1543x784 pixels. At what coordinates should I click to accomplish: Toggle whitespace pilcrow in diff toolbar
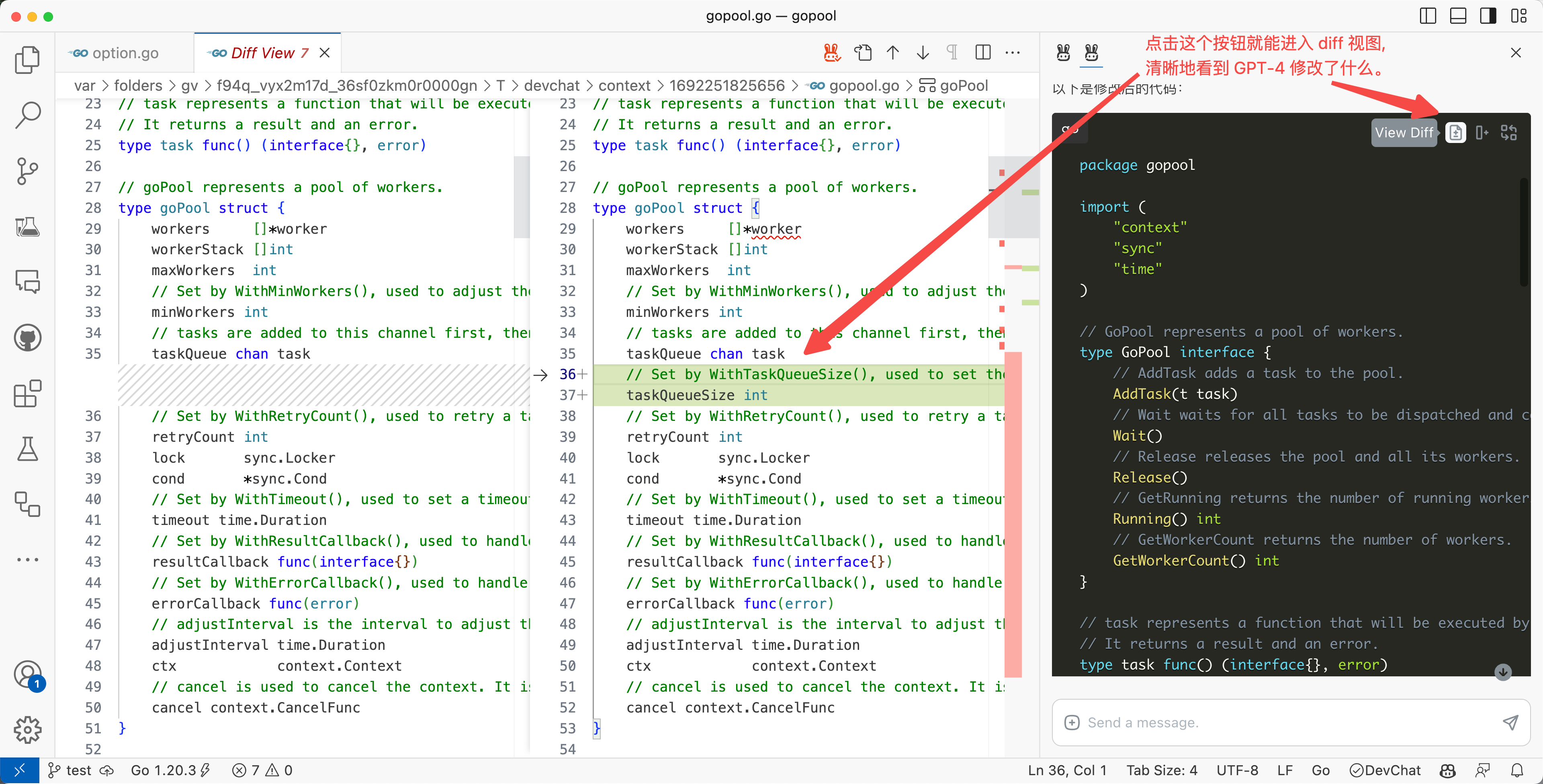(x=952, y=53)
